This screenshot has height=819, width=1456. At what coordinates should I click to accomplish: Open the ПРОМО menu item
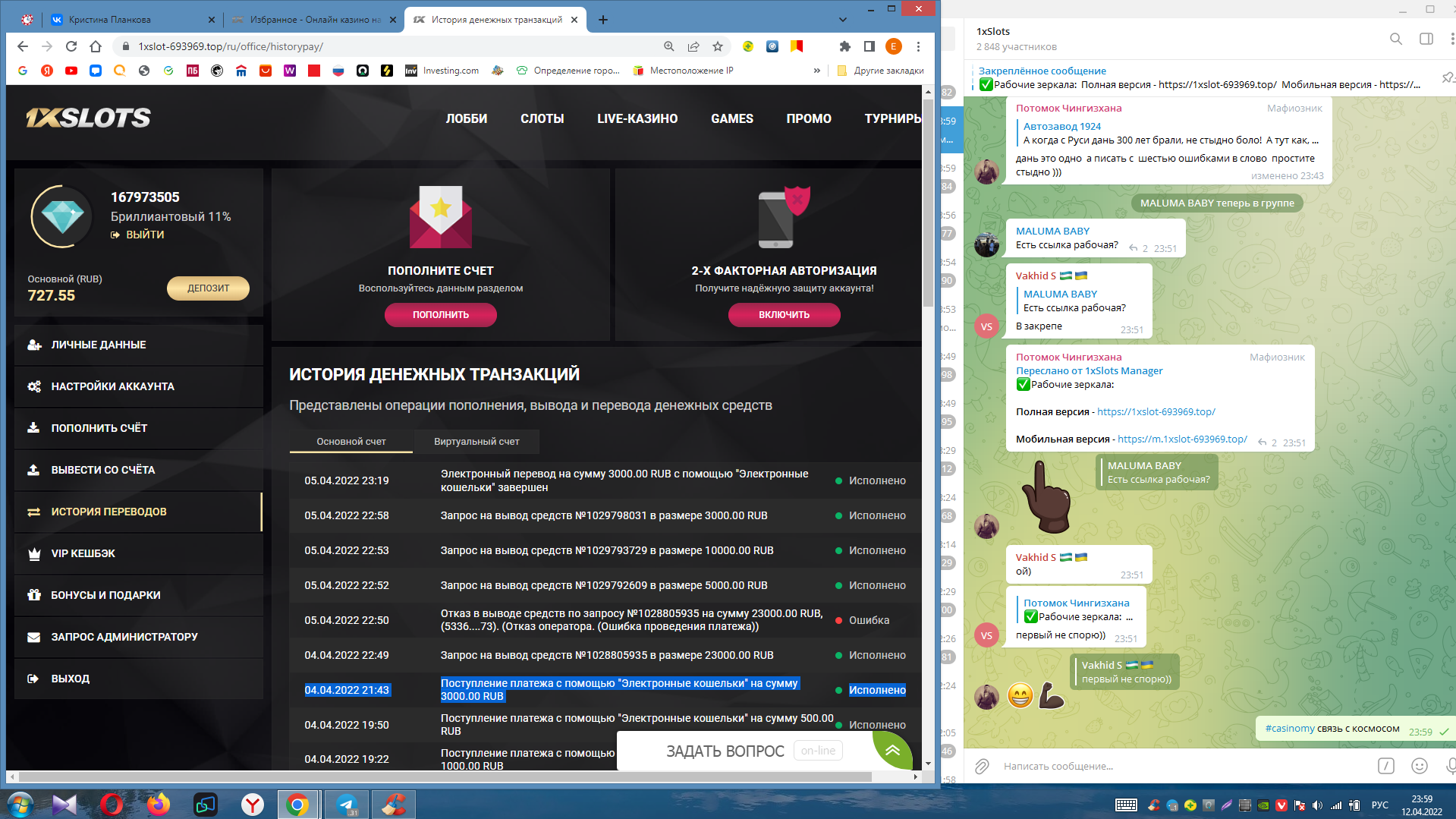tap(809, 118)
